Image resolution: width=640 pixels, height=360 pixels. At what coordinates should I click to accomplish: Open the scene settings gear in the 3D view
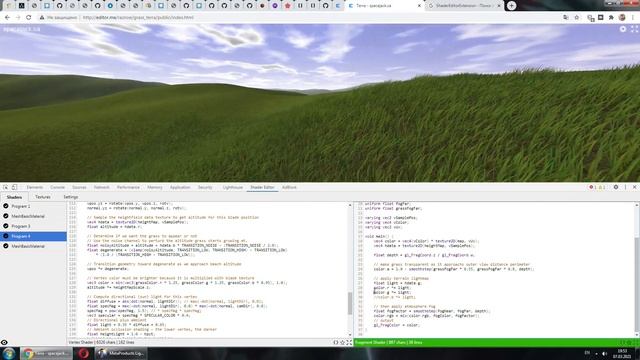coord(623,29)
